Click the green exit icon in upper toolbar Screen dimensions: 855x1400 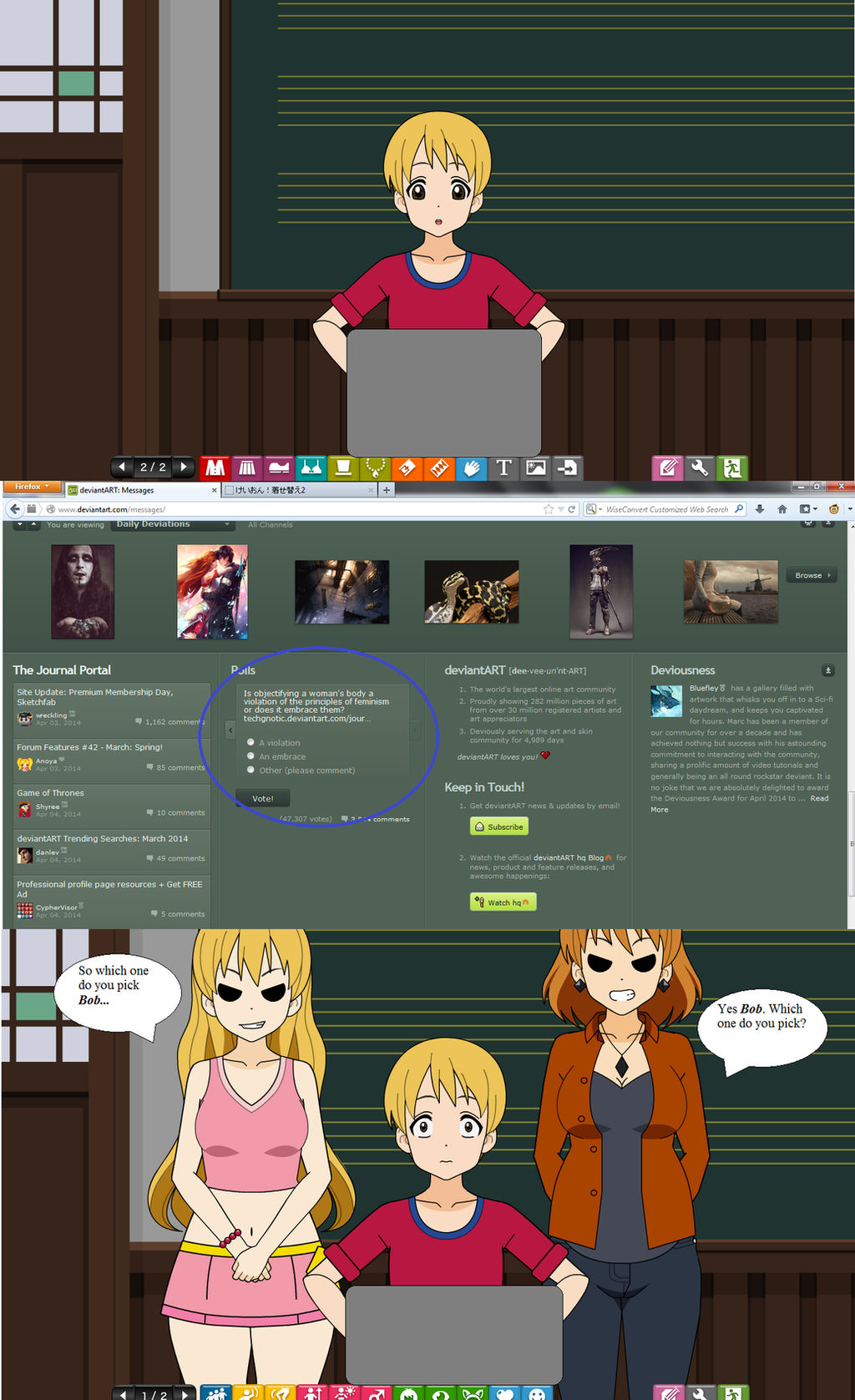[732, 468]
